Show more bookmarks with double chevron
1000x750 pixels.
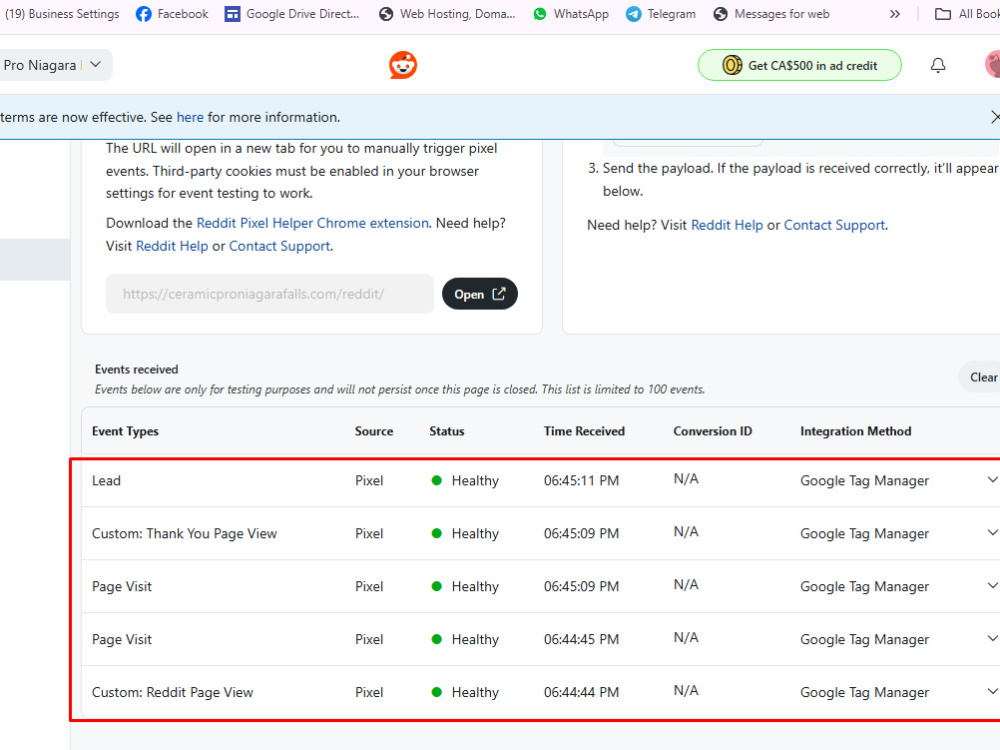click(895, 14)
